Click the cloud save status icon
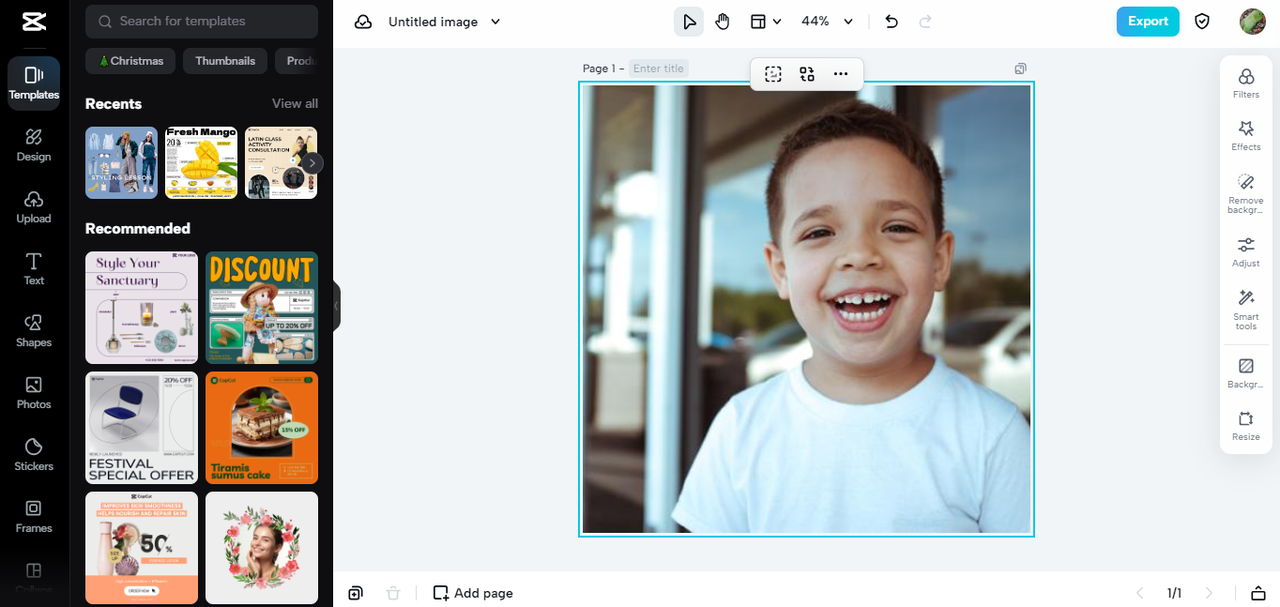The height and width of the screenshot is (607, 1280). tap(363, 22)
